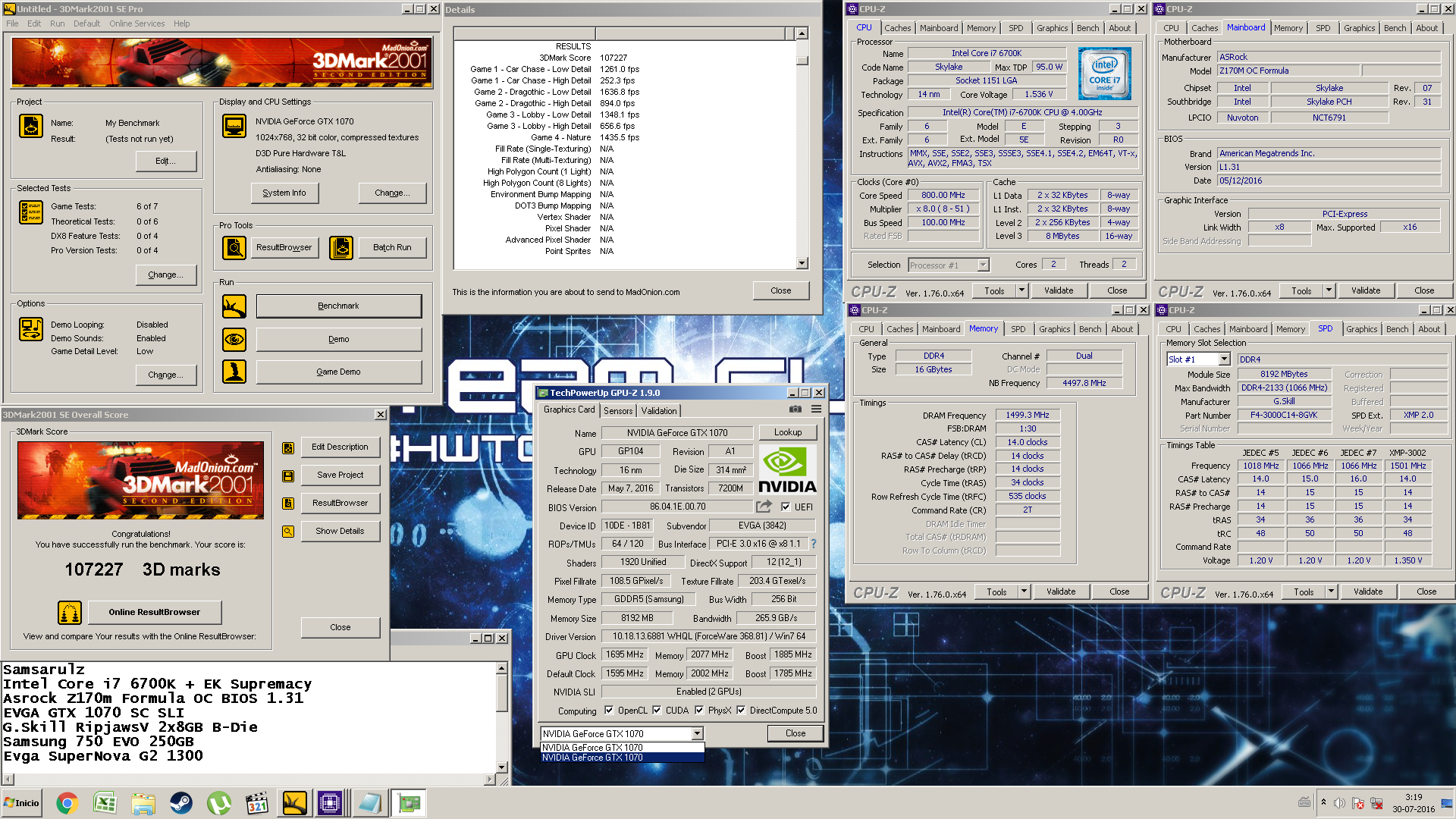Open the Processor #1 selection dropdown
The image size is (1456, 819).
[x=983, y=265]
